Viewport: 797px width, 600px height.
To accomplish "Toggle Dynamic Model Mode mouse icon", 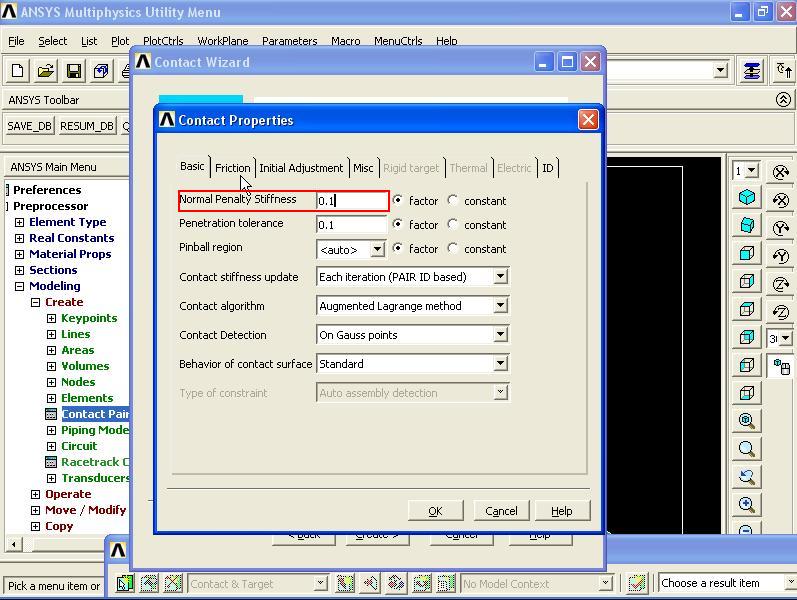I will click(x=781, y=367).
